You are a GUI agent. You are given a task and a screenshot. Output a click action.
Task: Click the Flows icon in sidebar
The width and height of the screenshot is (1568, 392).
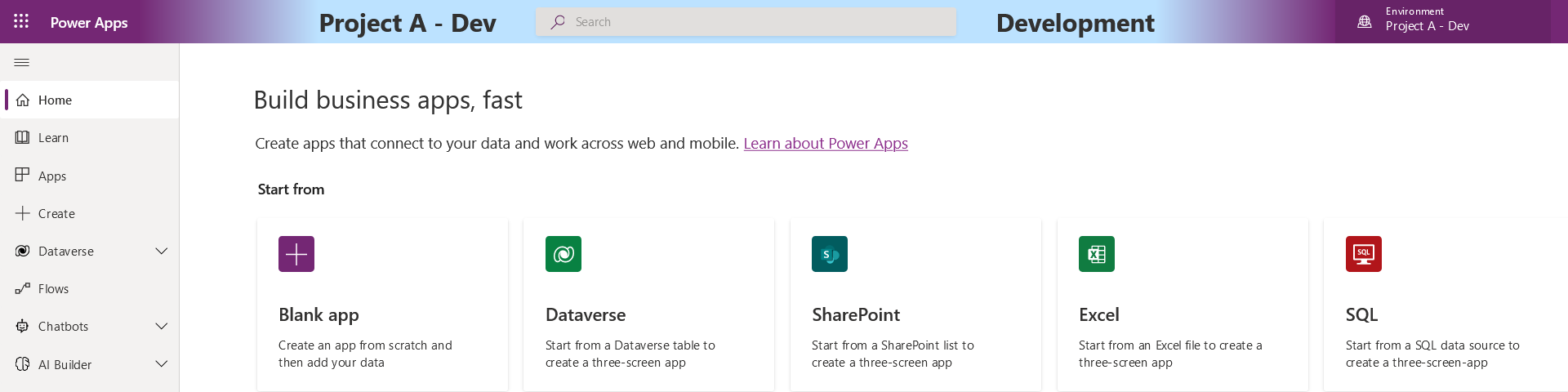coord(23,288)
